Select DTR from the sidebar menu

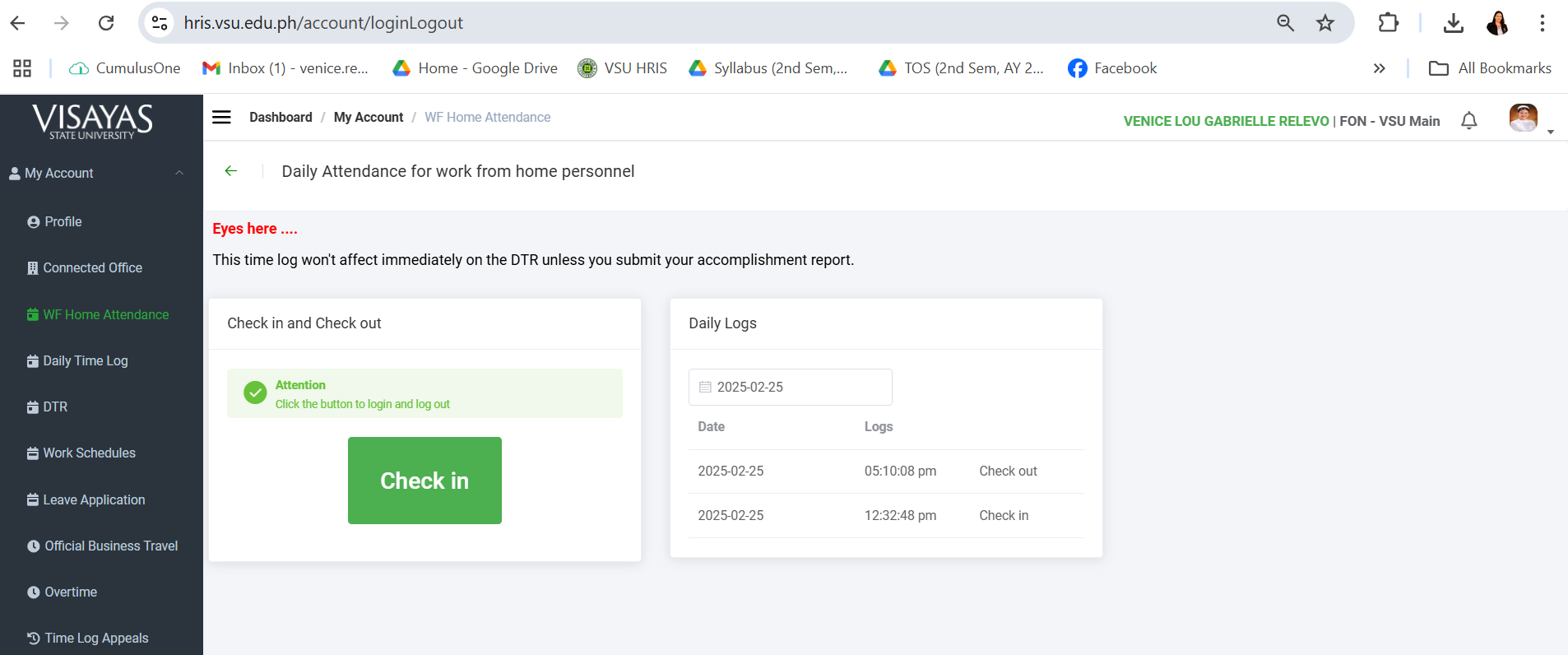(x=55, y=406)
